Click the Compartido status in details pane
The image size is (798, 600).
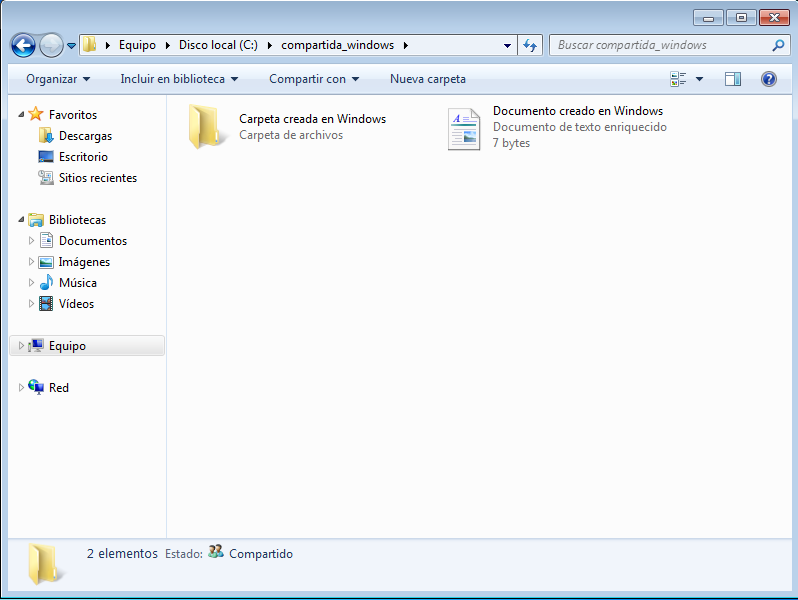[x=261, y=554]
